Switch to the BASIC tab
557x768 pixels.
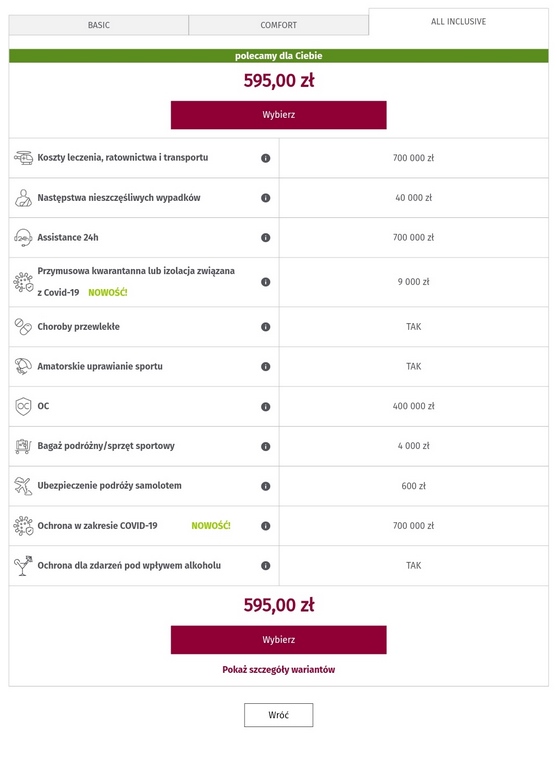click(98, 25)
